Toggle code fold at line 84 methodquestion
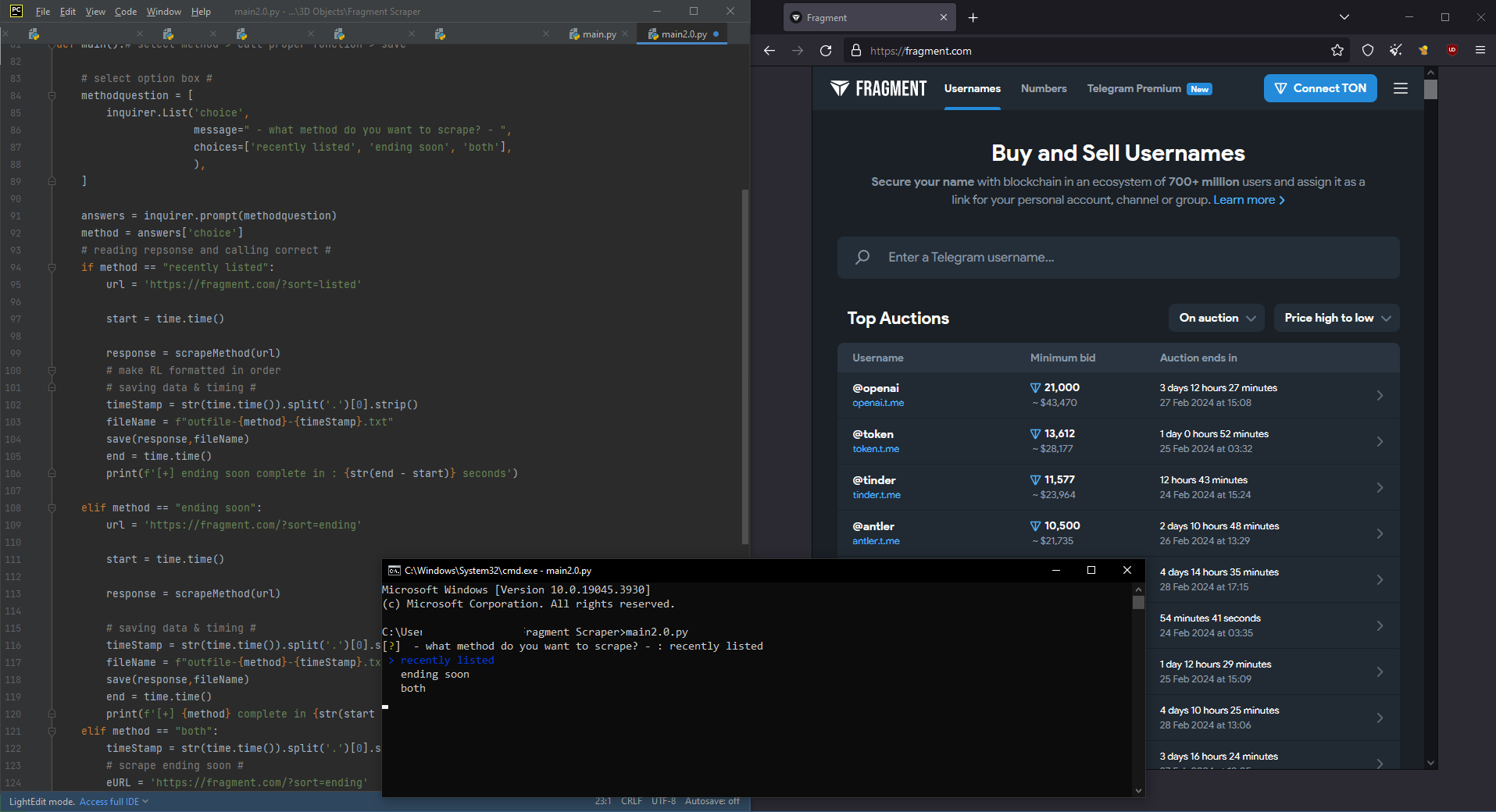This screenshot has height=812, width=1496. tap(52, 95)
